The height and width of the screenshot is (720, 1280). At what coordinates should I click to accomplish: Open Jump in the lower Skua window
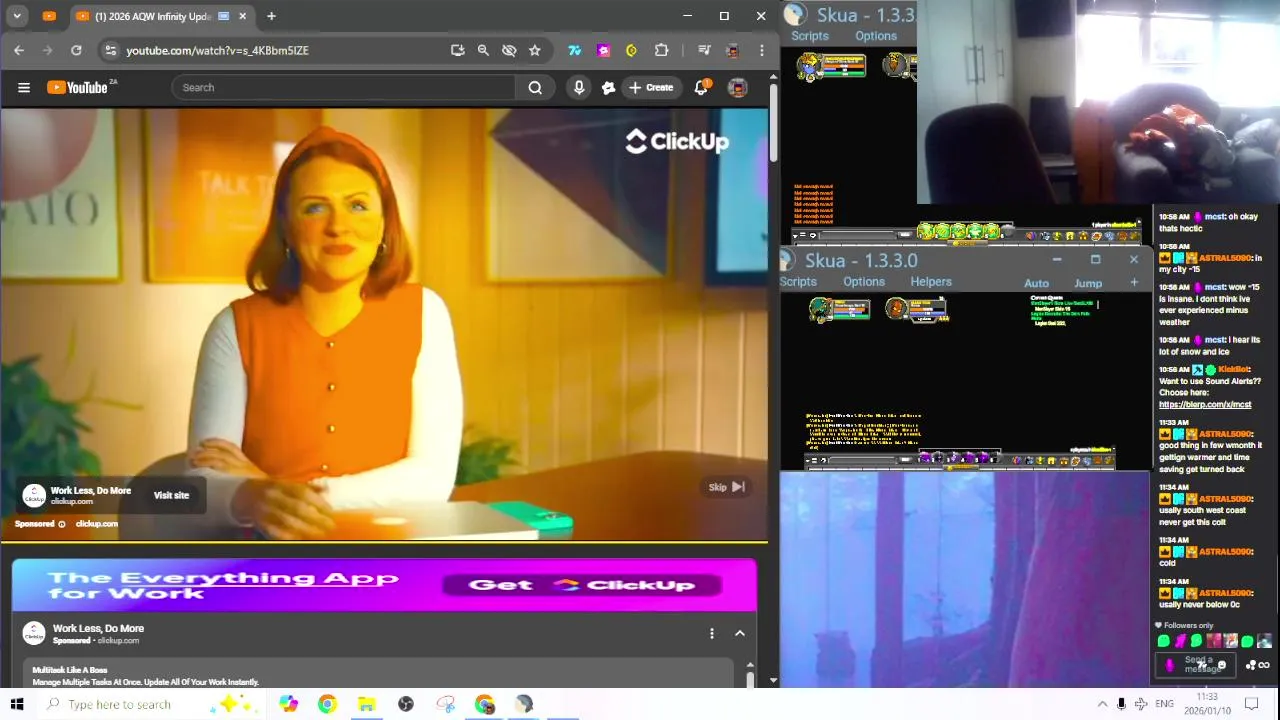[1088, 283]
